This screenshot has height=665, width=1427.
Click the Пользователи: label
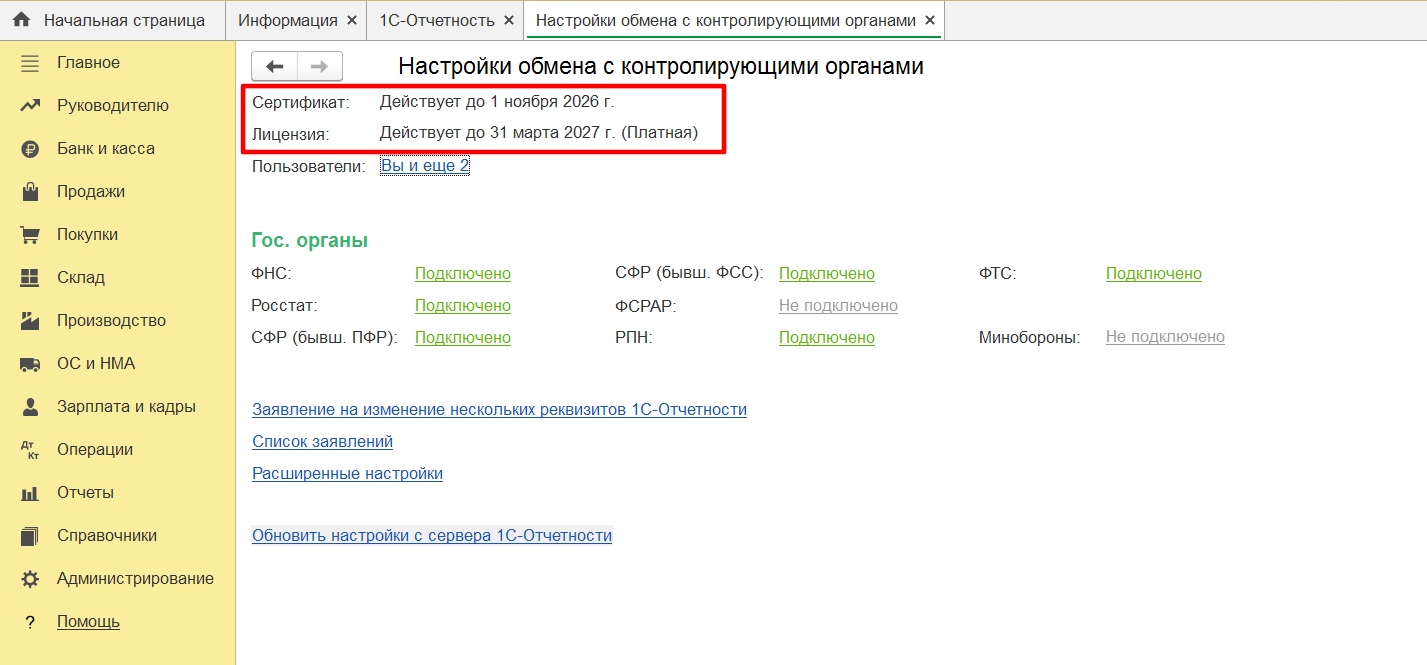[309, 167]
